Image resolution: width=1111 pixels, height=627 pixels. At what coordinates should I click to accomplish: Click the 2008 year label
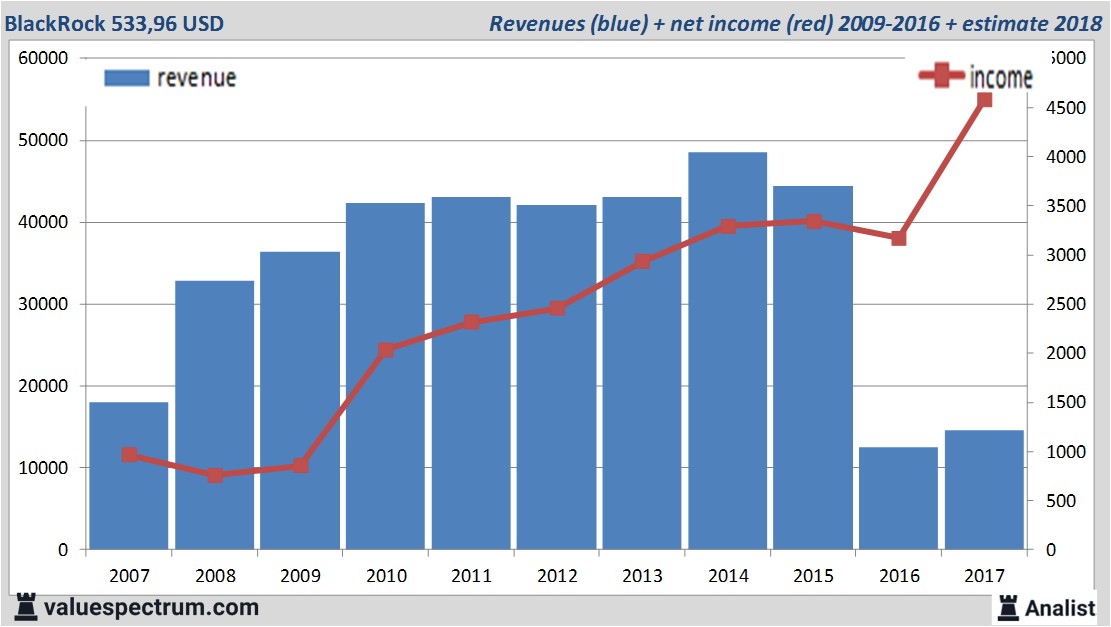click(215, 575)
